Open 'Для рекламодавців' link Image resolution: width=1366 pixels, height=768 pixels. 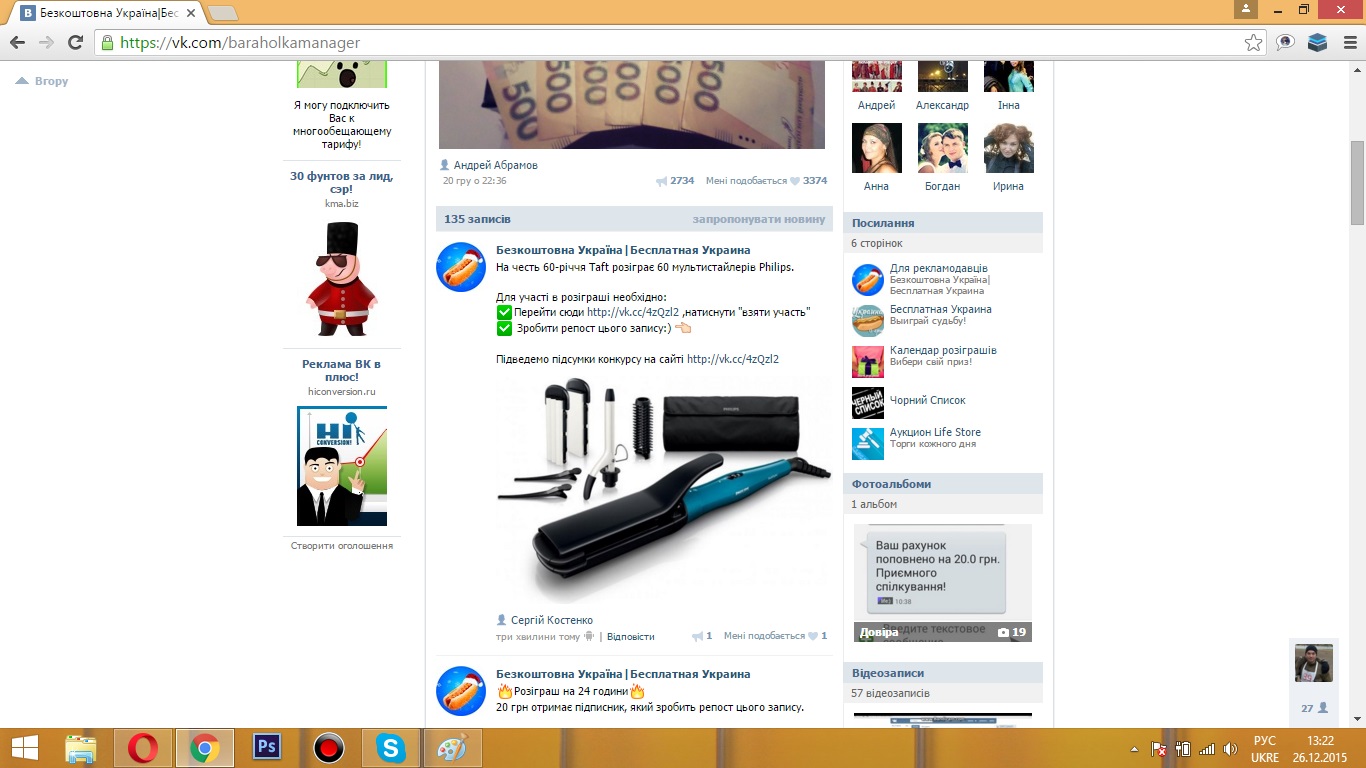[939, 268]
